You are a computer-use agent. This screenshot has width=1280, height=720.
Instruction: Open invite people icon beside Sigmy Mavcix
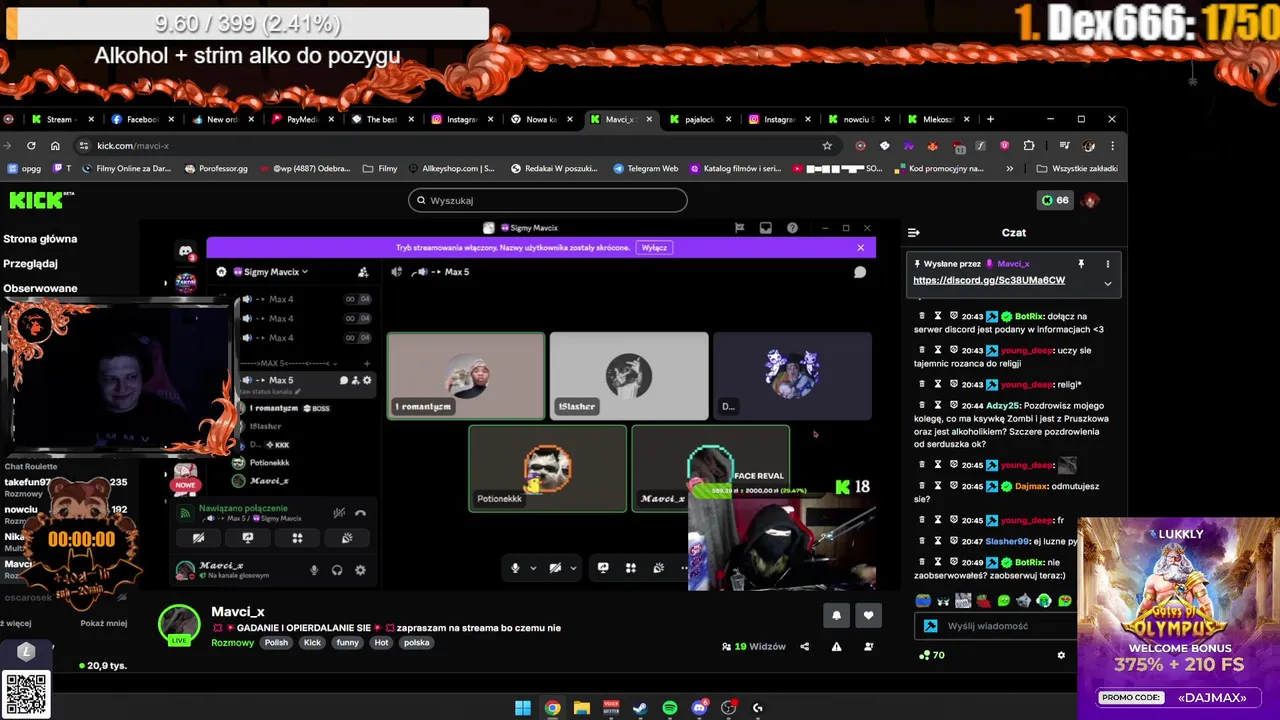363,272
